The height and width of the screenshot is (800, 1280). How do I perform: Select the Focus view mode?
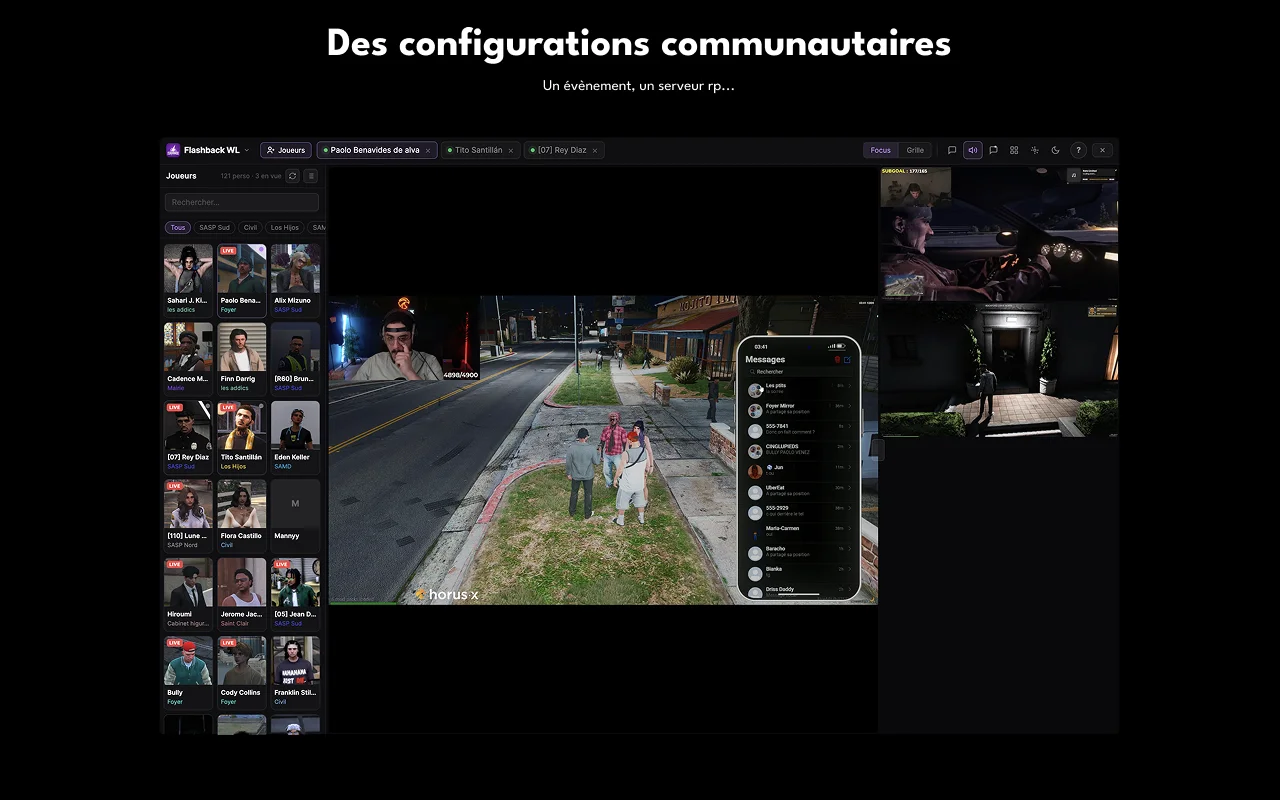click(881, 150)
